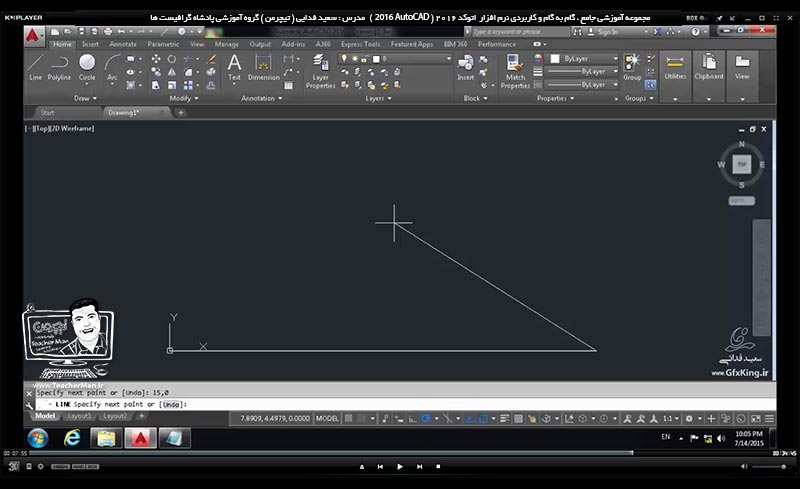Screen dimensions: 800x489
Task: Switch to the Annotate ribbon tab
Action: click(x=123, y=44)
